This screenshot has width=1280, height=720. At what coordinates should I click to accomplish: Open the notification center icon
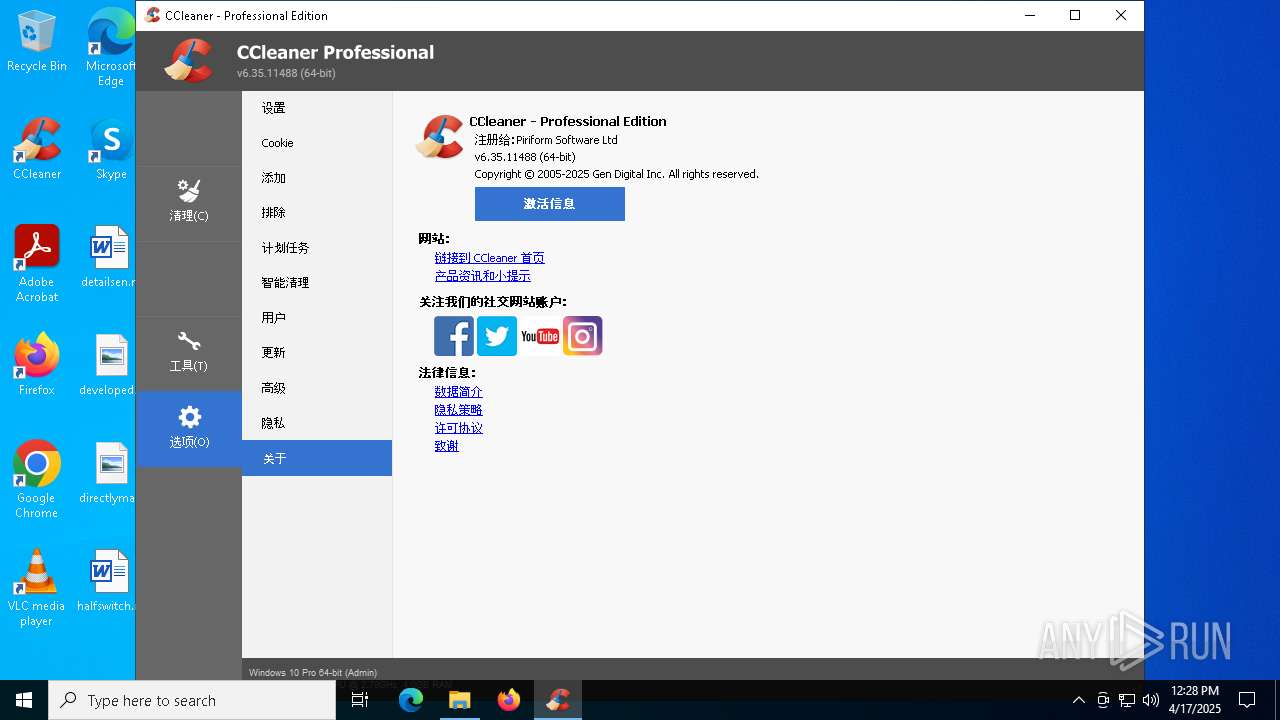coord(1247,700)
